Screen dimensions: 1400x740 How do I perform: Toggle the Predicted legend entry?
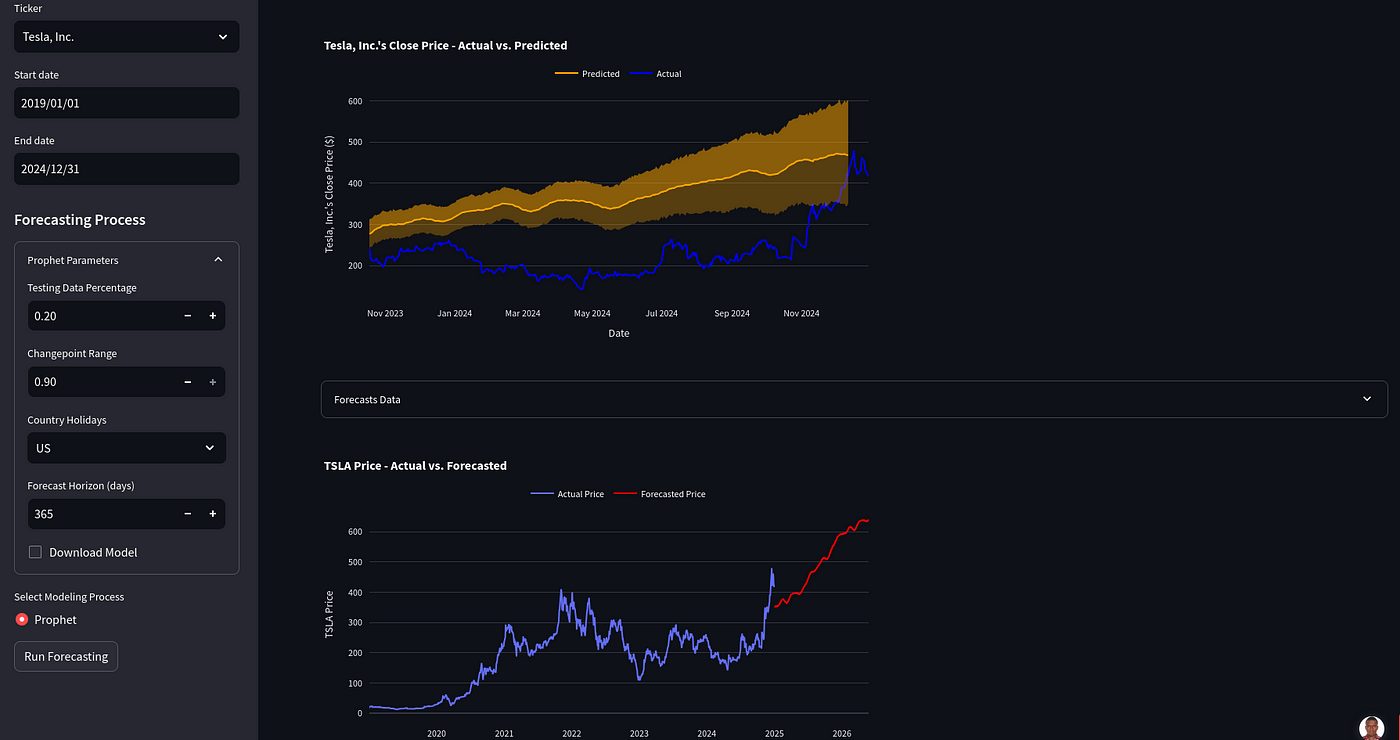click(588, 74)
